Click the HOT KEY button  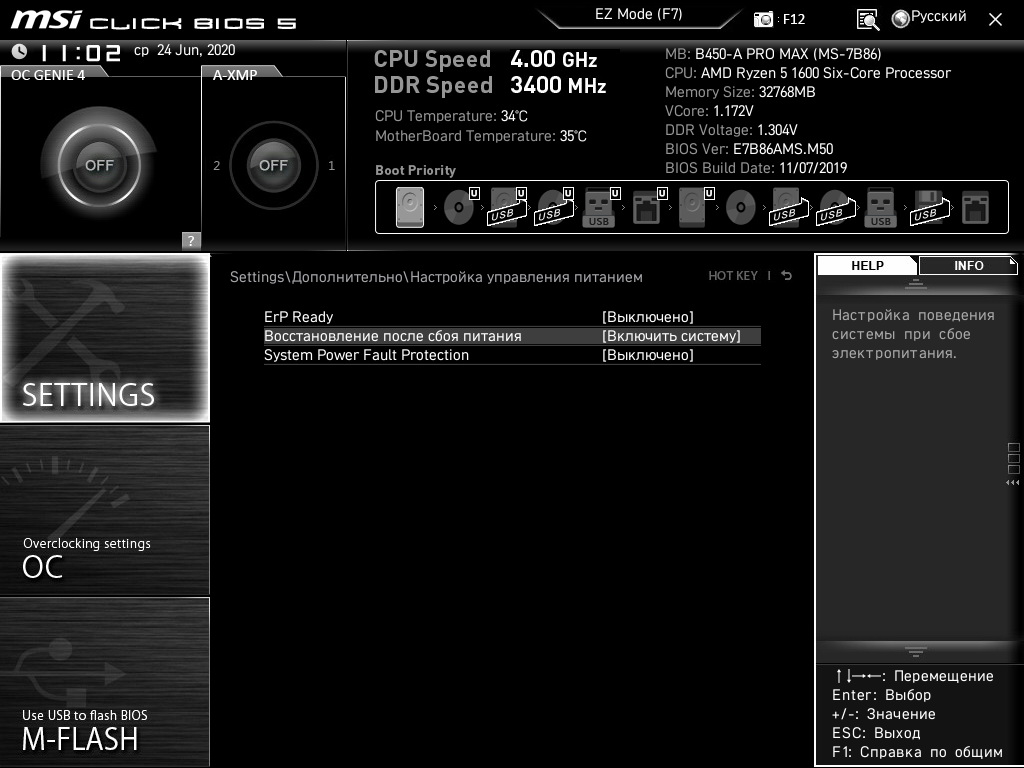click(x=733, y=276)
